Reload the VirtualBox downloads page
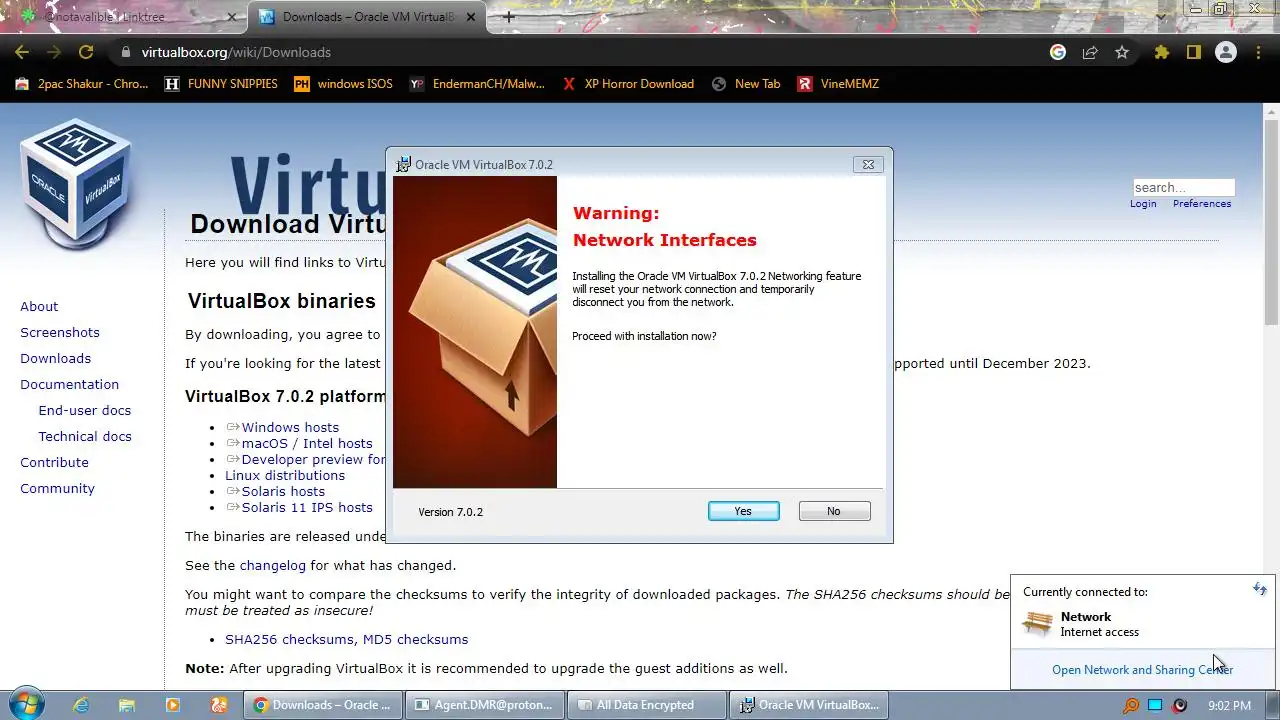 click(x=86, y=52)
